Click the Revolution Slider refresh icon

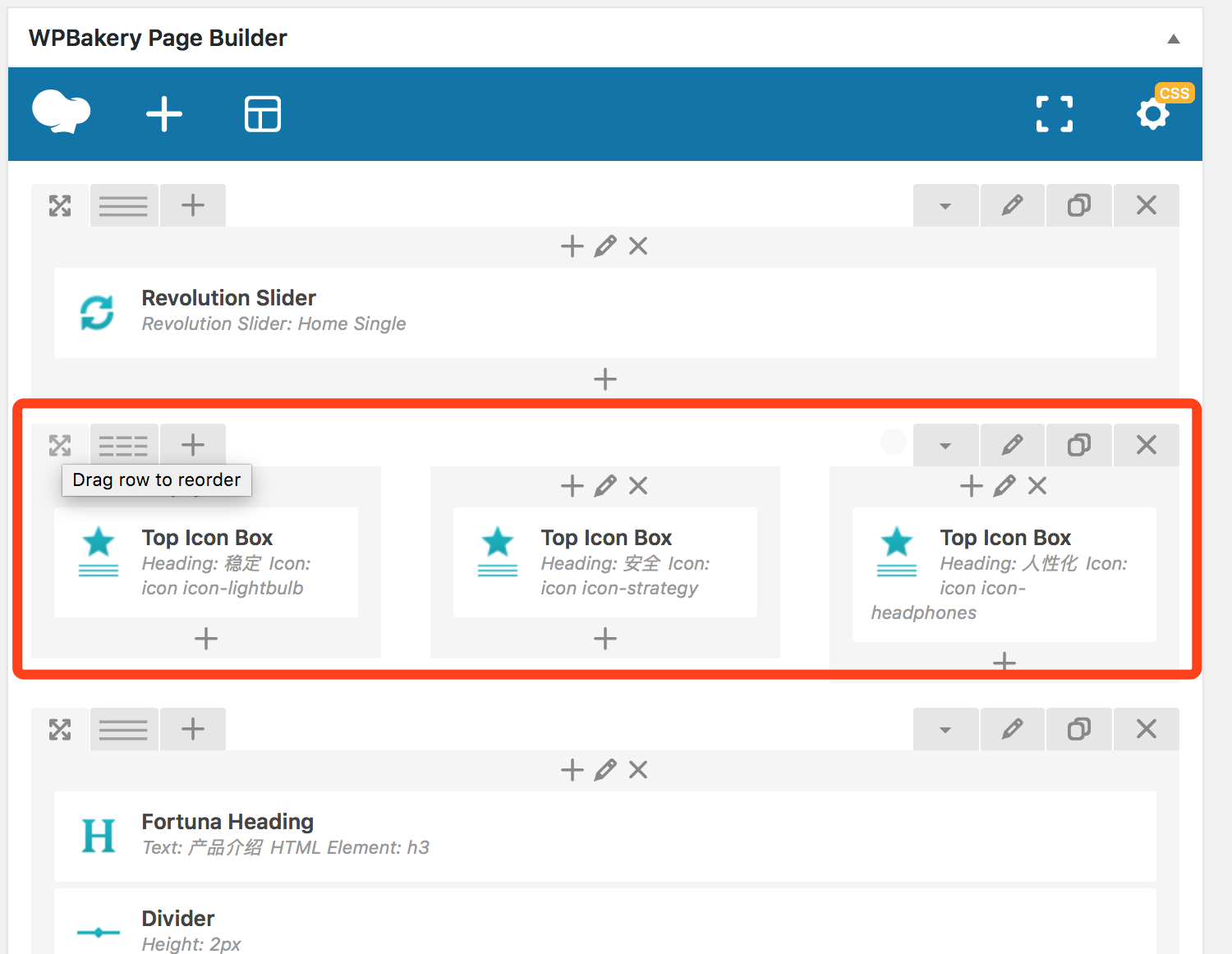(98, 313)
